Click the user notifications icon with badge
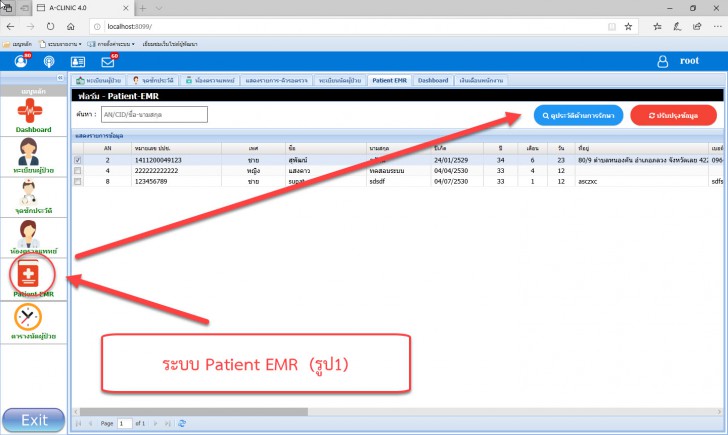 [21, 61]
